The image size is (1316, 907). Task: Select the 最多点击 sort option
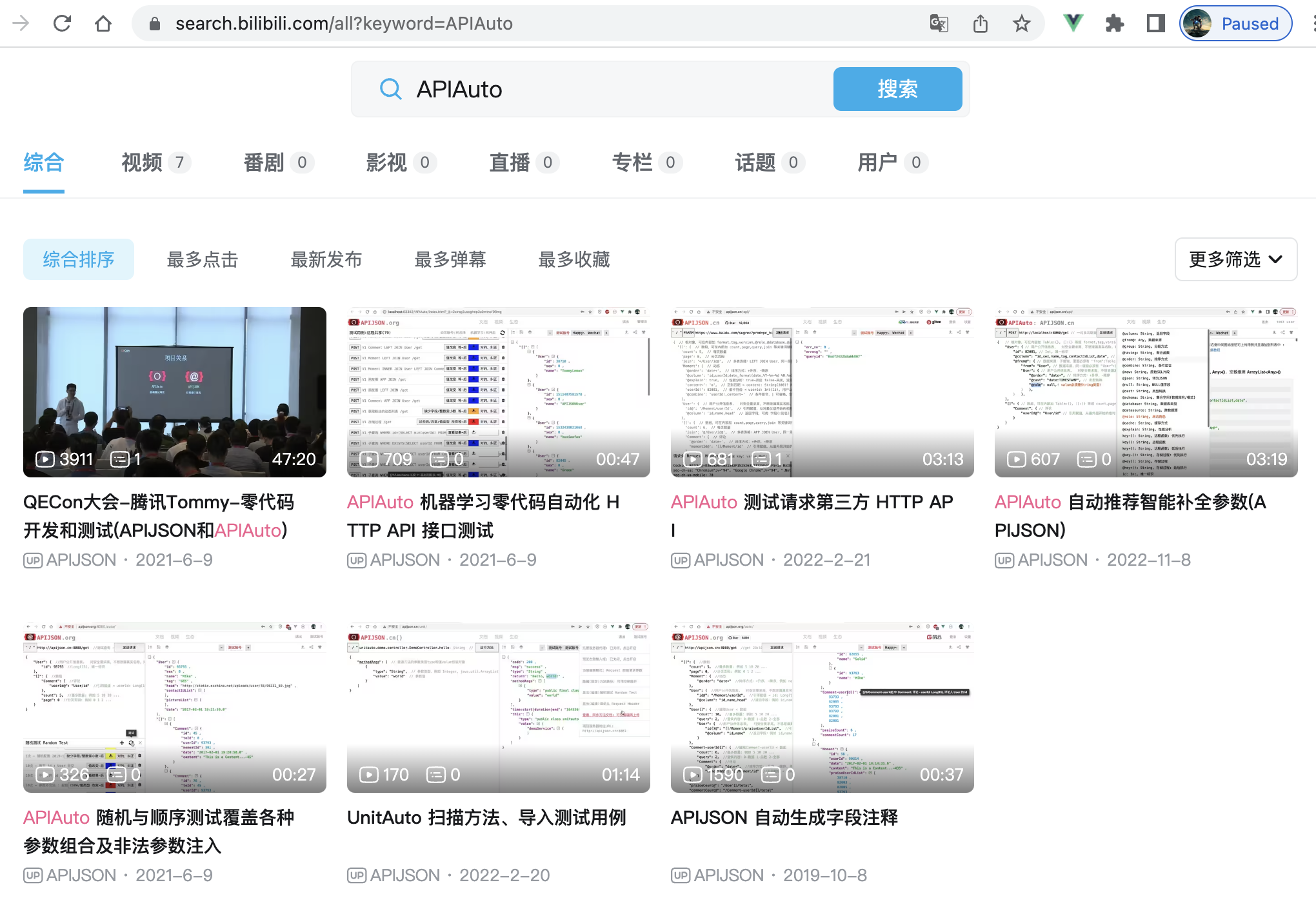pos(202,259)
